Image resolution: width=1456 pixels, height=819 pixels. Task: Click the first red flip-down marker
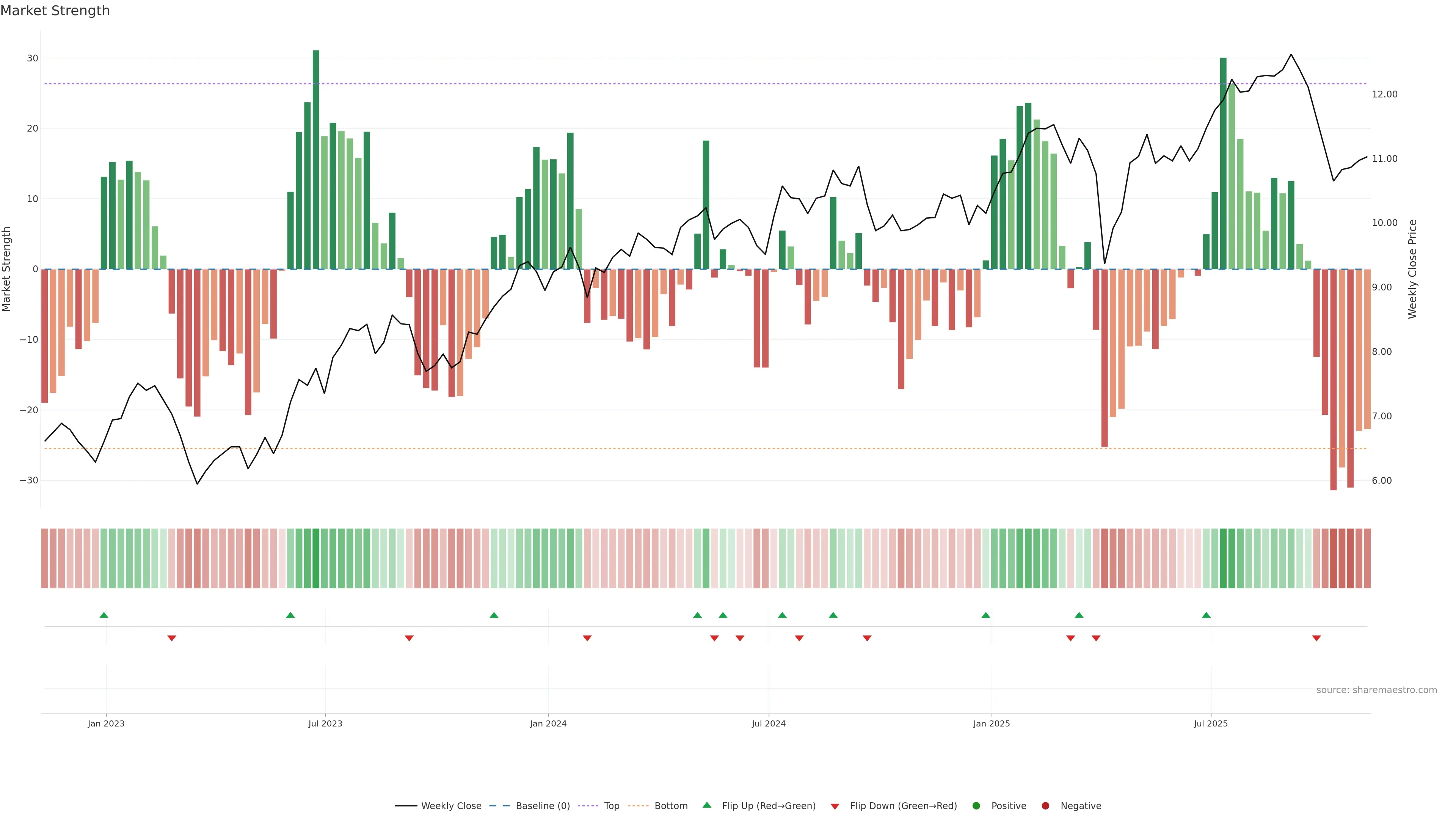click(172, 638)
